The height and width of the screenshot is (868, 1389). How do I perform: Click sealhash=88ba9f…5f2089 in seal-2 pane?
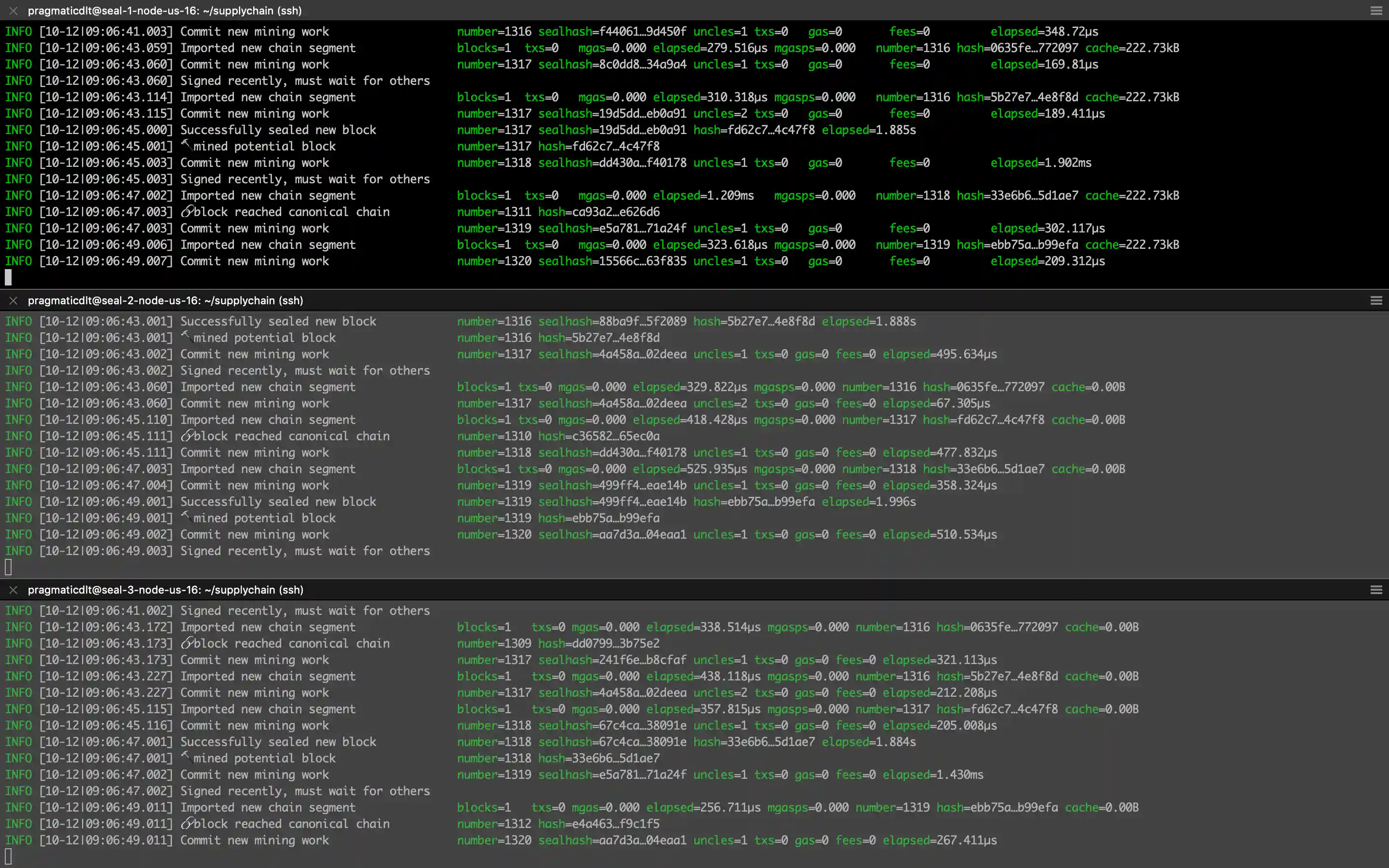coord(612,322)
